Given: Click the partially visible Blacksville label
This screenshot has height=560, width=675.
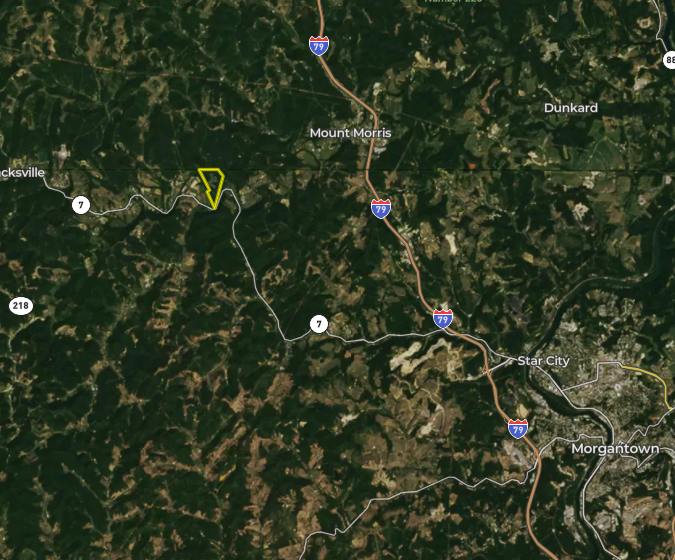Looking at the screenshot, I should point(22,173).
